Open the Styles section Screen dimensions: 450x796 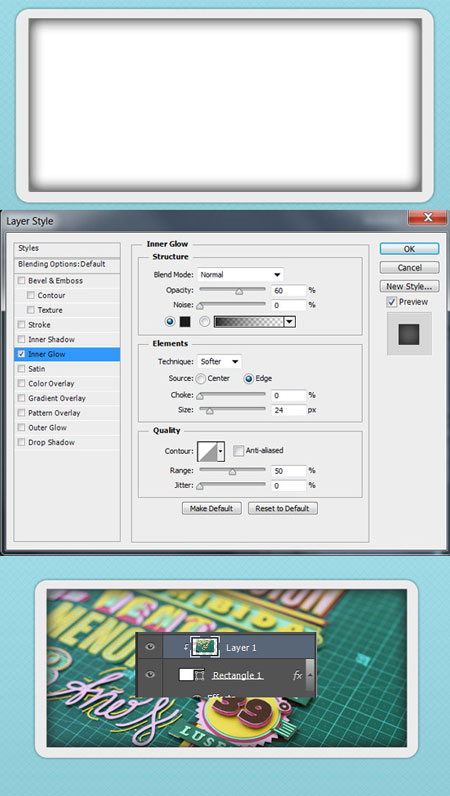[x=67, y=249]
